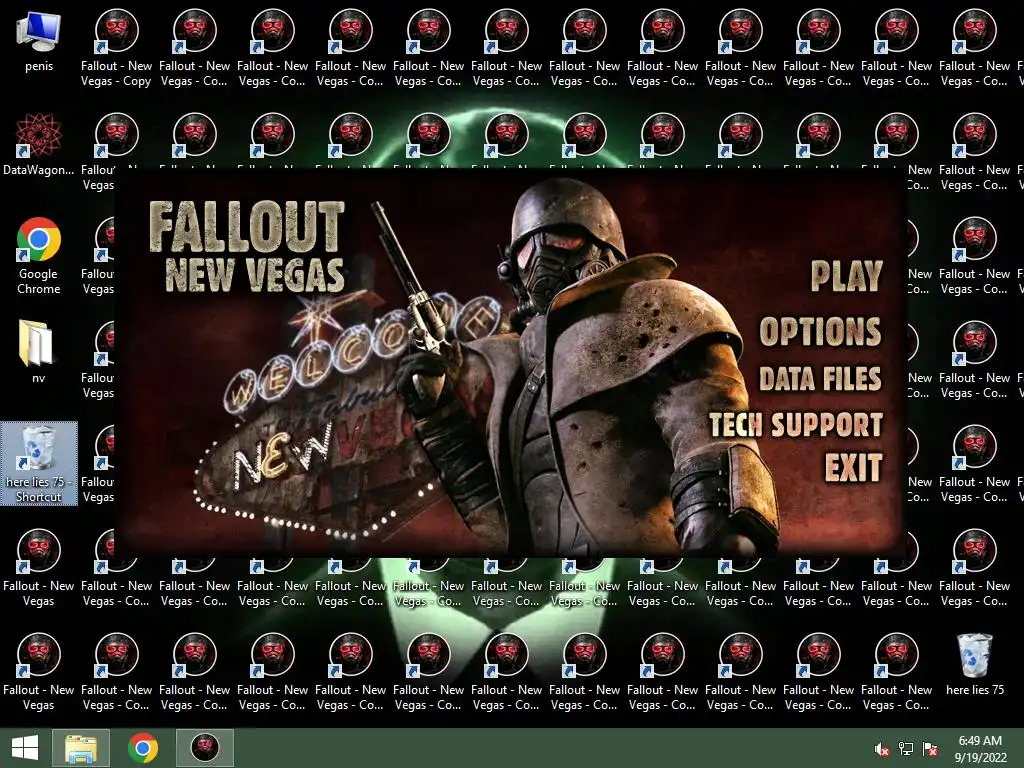Click EXIT in the Fallout launcher
This screenshot has width=1024, height=768.
click(x=854, y=468)
